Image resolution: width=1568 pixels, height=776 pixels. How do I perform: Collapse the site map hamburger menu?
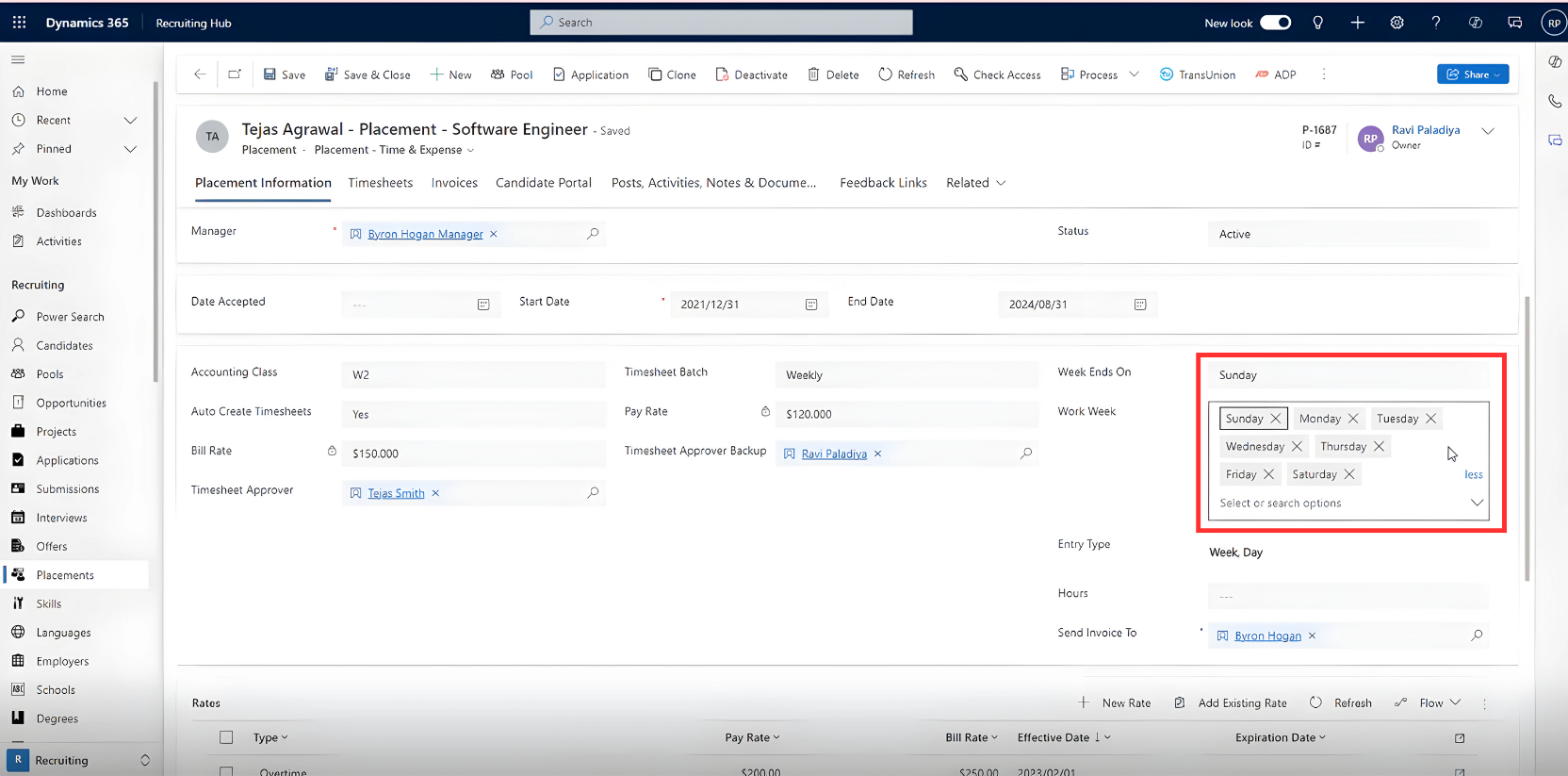tap(18, 59)
